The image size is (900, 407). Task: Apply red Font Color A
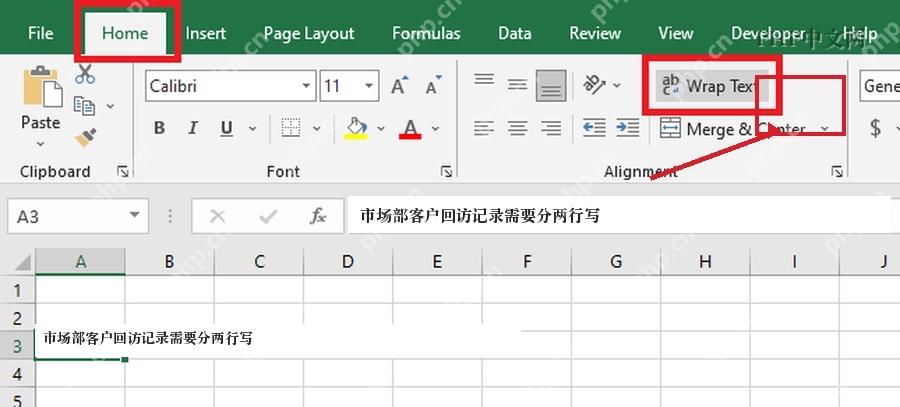(x=410, y=128)
